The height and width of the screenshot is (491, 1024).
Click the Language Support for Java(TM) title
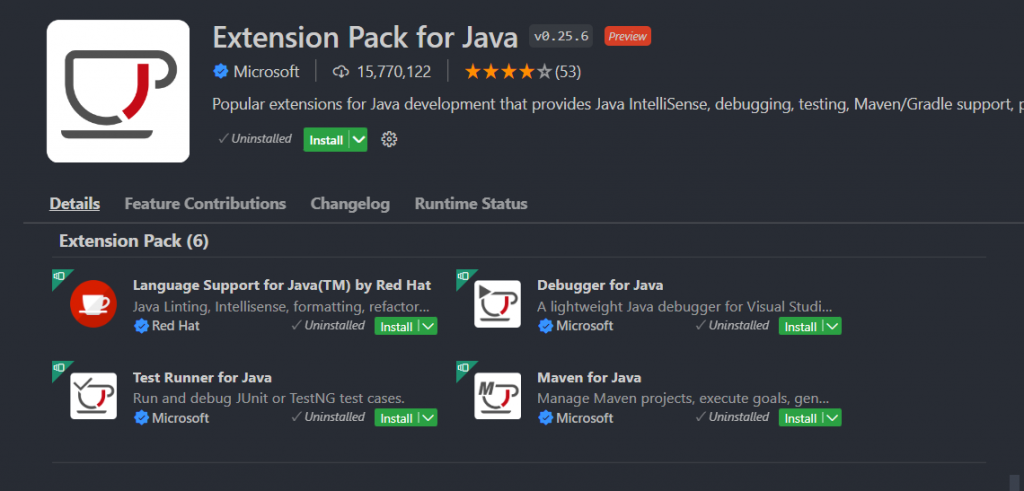(x=281, y=285)
